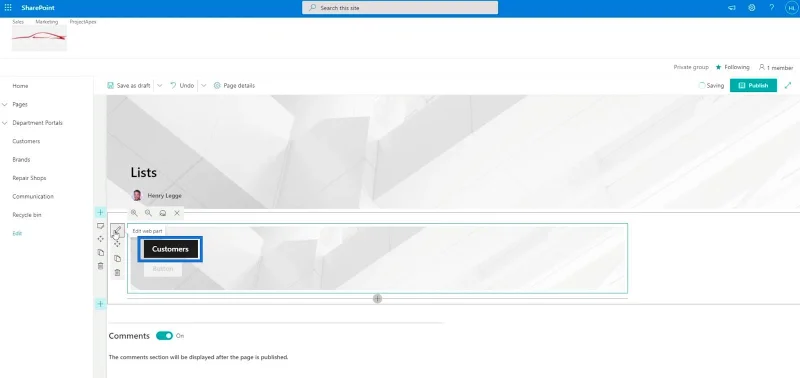This screenshot has height=378, width=800.
Task: Click Save as draft
Action: click(129, 86)
